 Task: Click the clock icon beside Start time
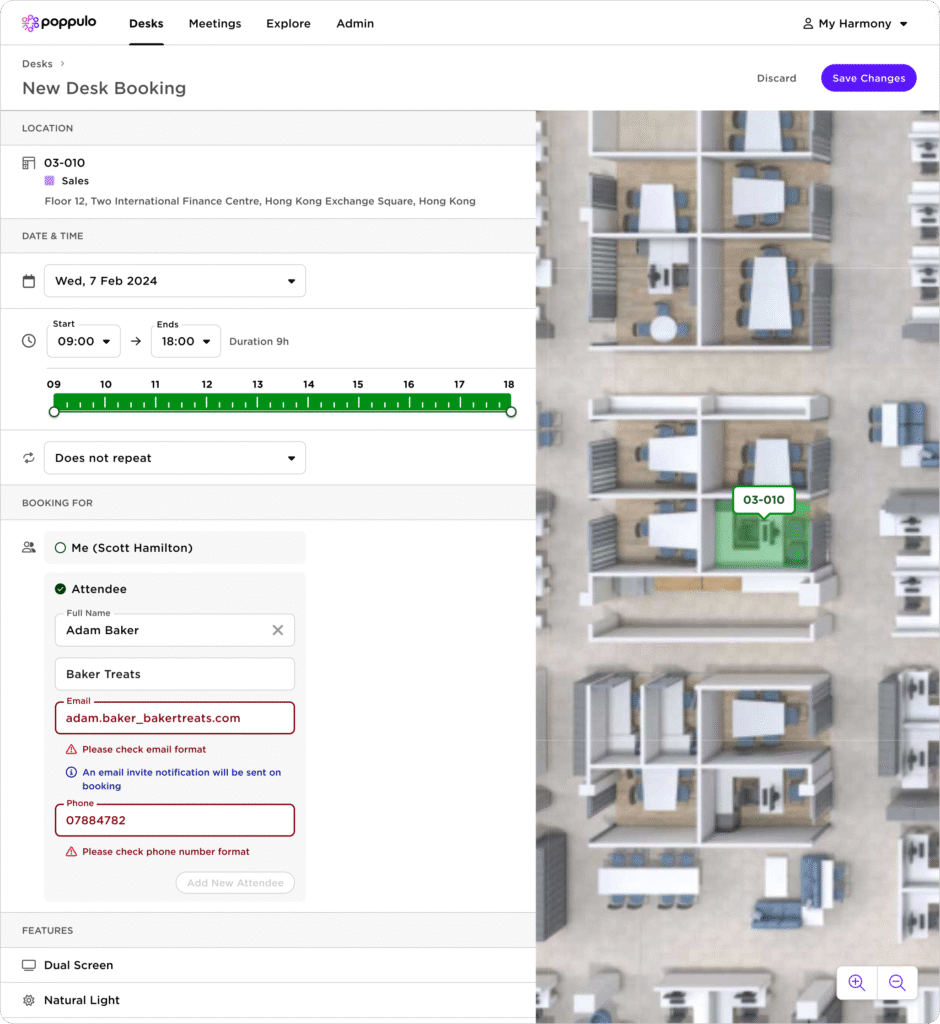pyautogui.click(x=29, y=341)
